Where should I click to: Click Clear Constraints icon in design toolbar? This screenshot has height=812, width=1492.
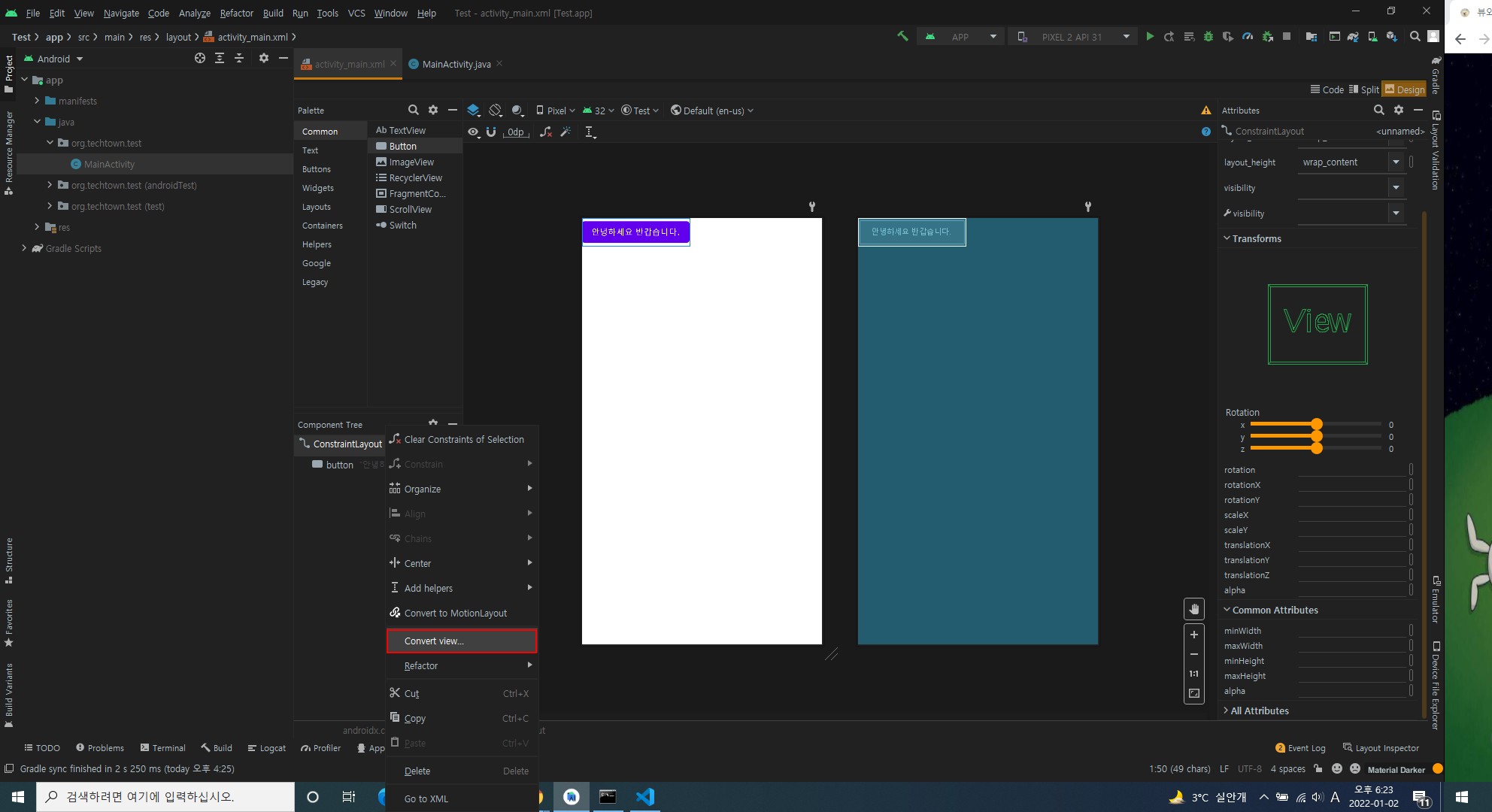click(546, 132)
